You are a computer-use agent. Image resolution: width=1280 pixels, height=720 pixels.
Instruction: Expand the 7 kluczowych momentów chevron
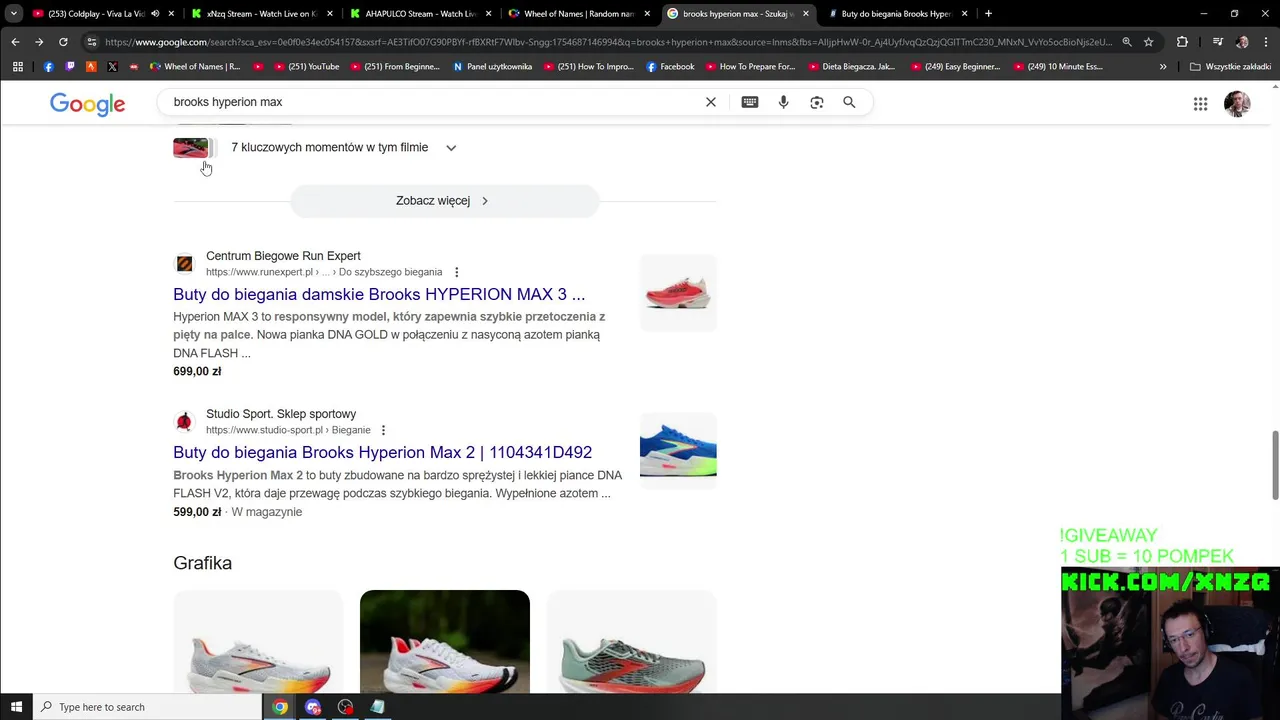451,148
